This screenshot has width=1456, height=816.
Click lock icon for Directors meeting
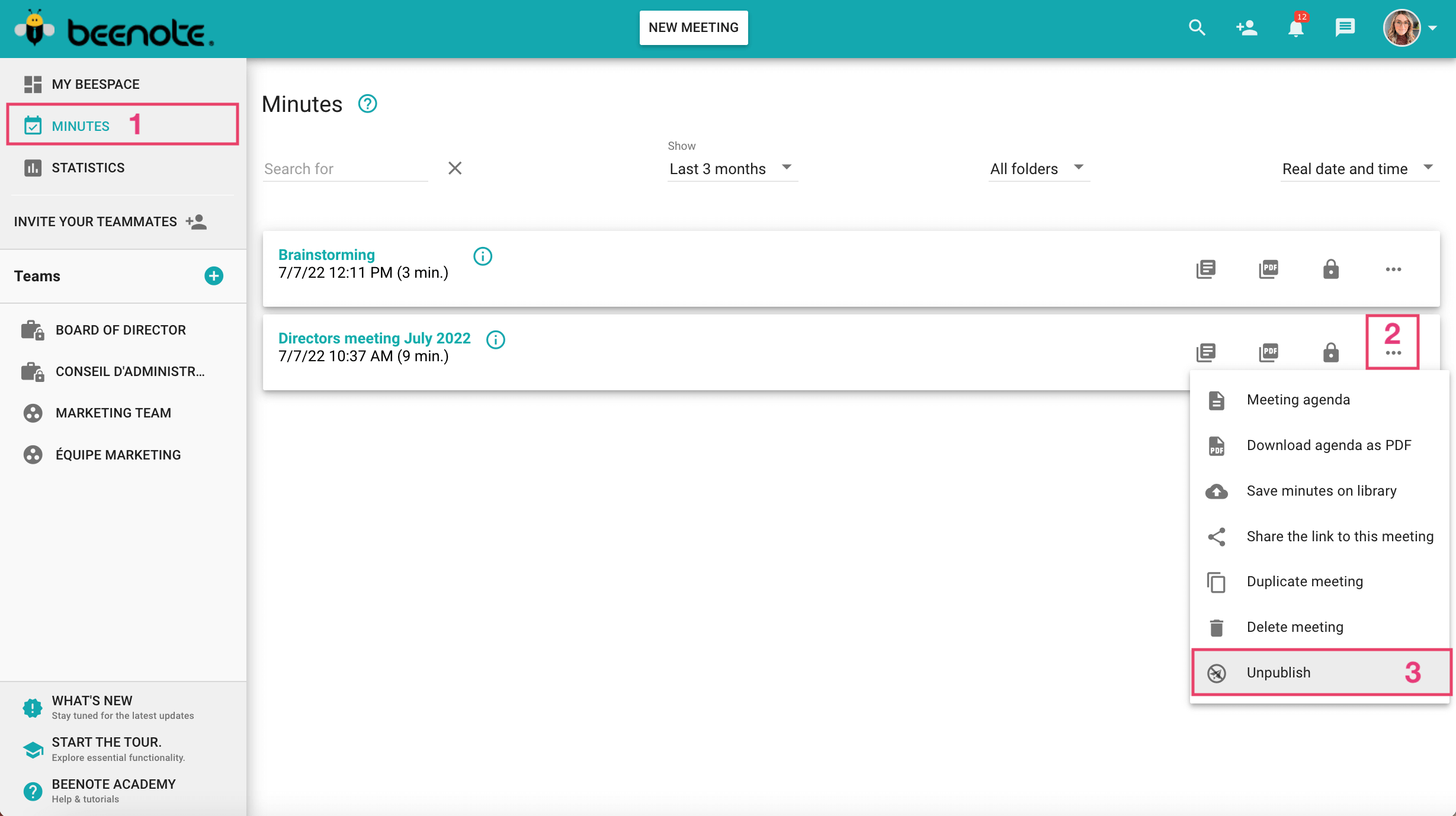click(1331, 353)
